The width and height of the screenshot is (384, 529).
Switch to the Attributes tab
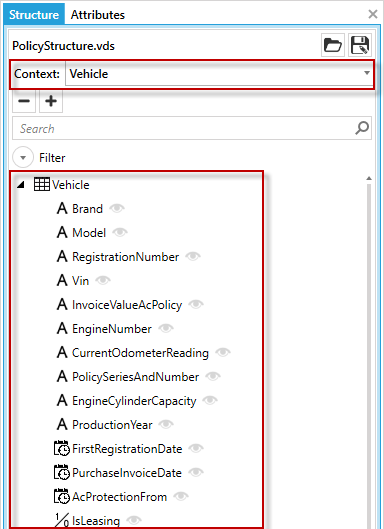pos(98,15)
